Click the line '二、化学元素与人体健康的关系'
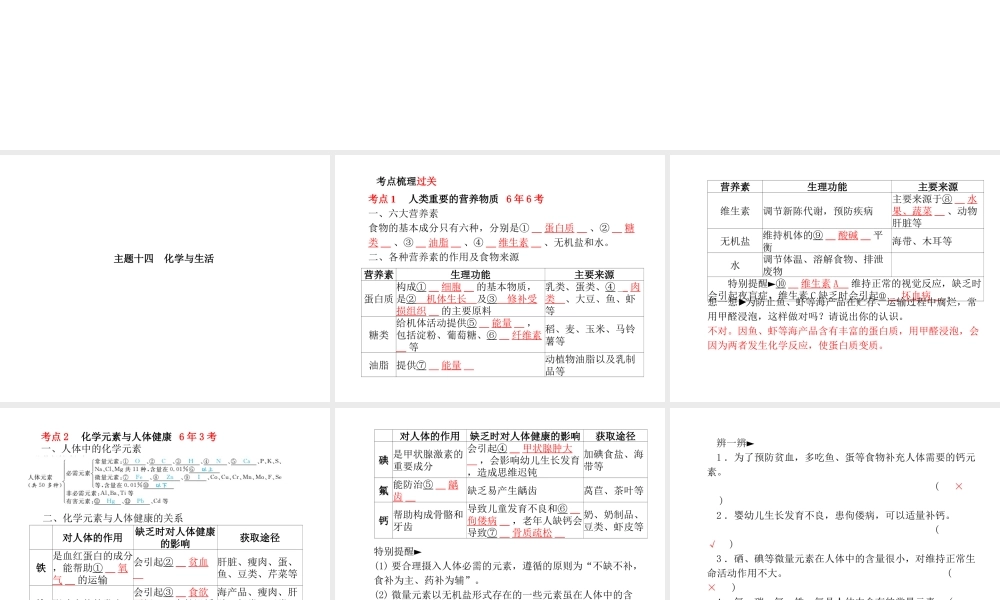Image resolution: width=1000 pixels, height=600 pixels. pos(113,518)
